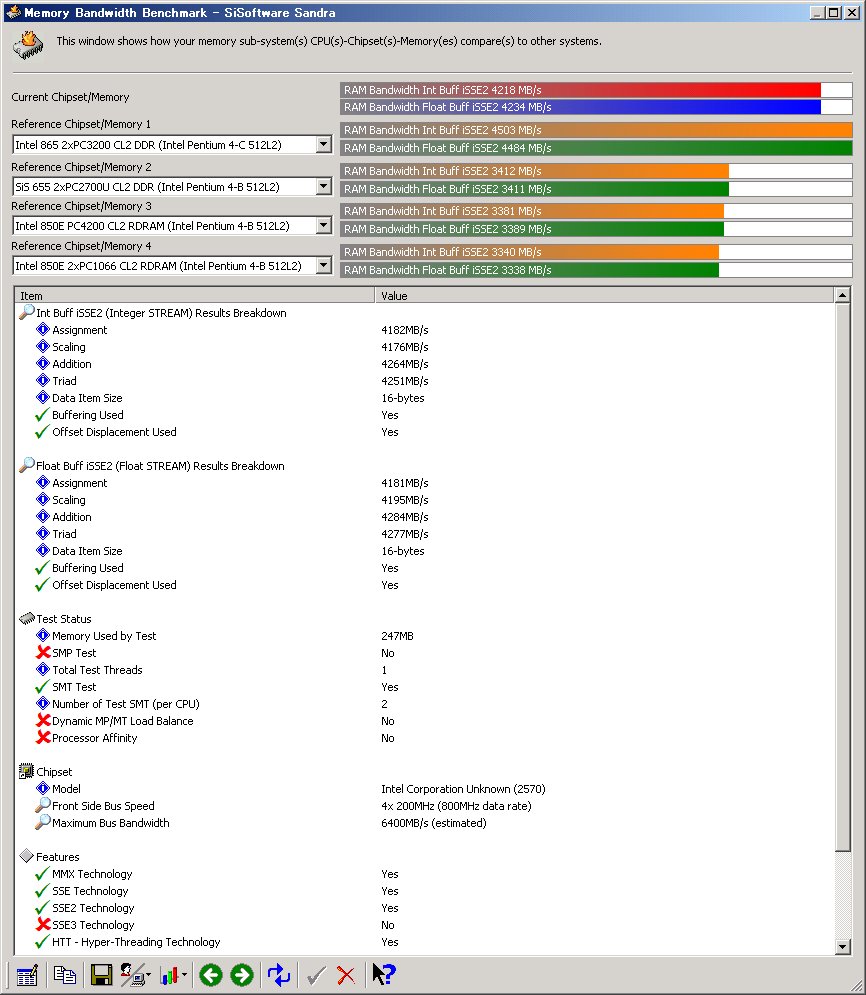Click the floppy disk save icon
Image resolution: width=866 pixels, height=995 pixels.
(x=102, y=975)
